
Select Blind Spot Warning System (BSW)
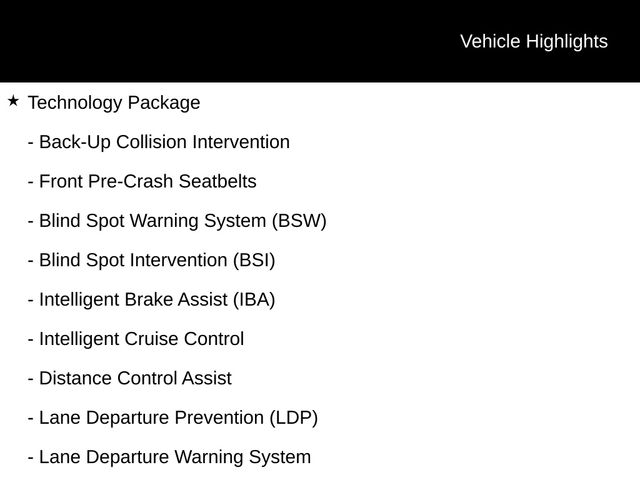pyautogui.click(x=177, y=221)
